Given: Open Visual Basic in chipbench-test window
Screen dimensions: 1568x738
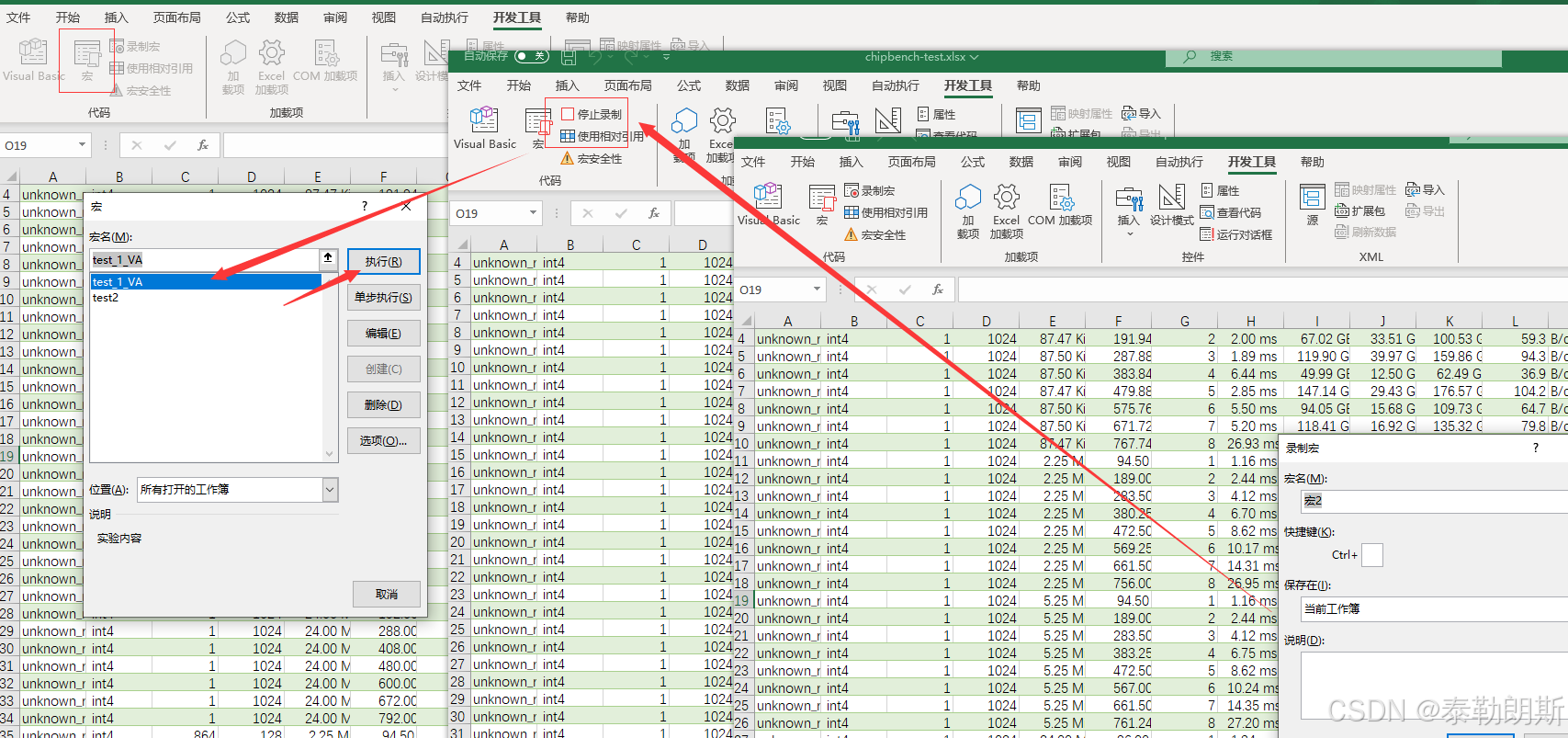Looking at the screenshot, I should click(485, 128).
